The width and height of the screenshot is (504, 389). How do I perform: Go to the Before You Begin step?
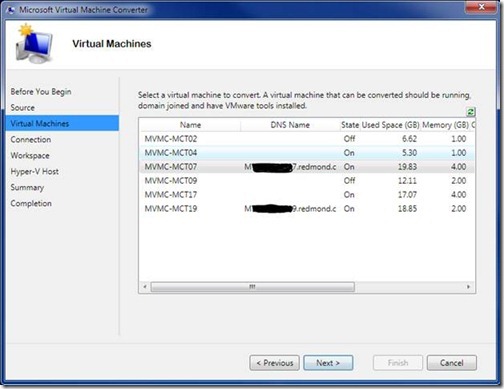tap(41, 92)
